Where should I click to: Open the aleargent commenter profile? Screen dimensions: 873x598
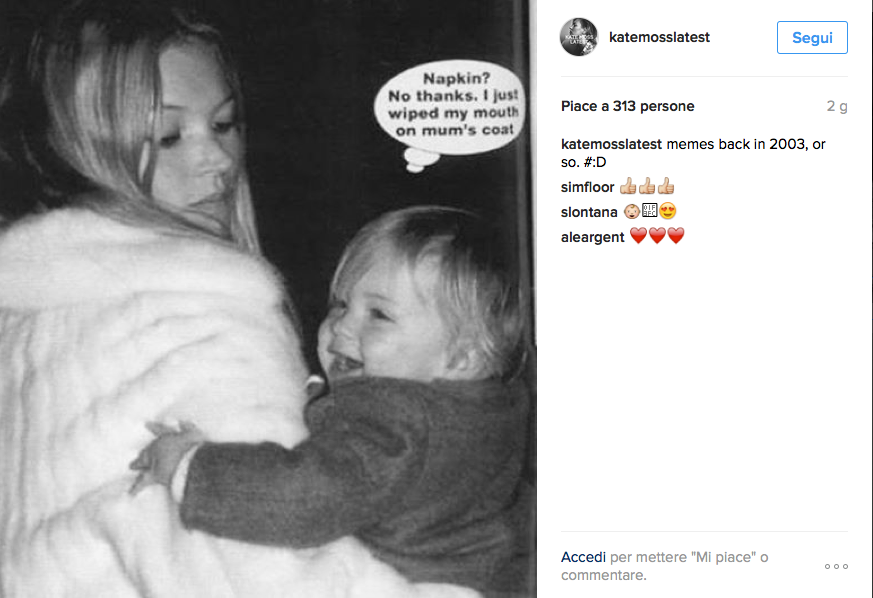[x=592, y=237]
